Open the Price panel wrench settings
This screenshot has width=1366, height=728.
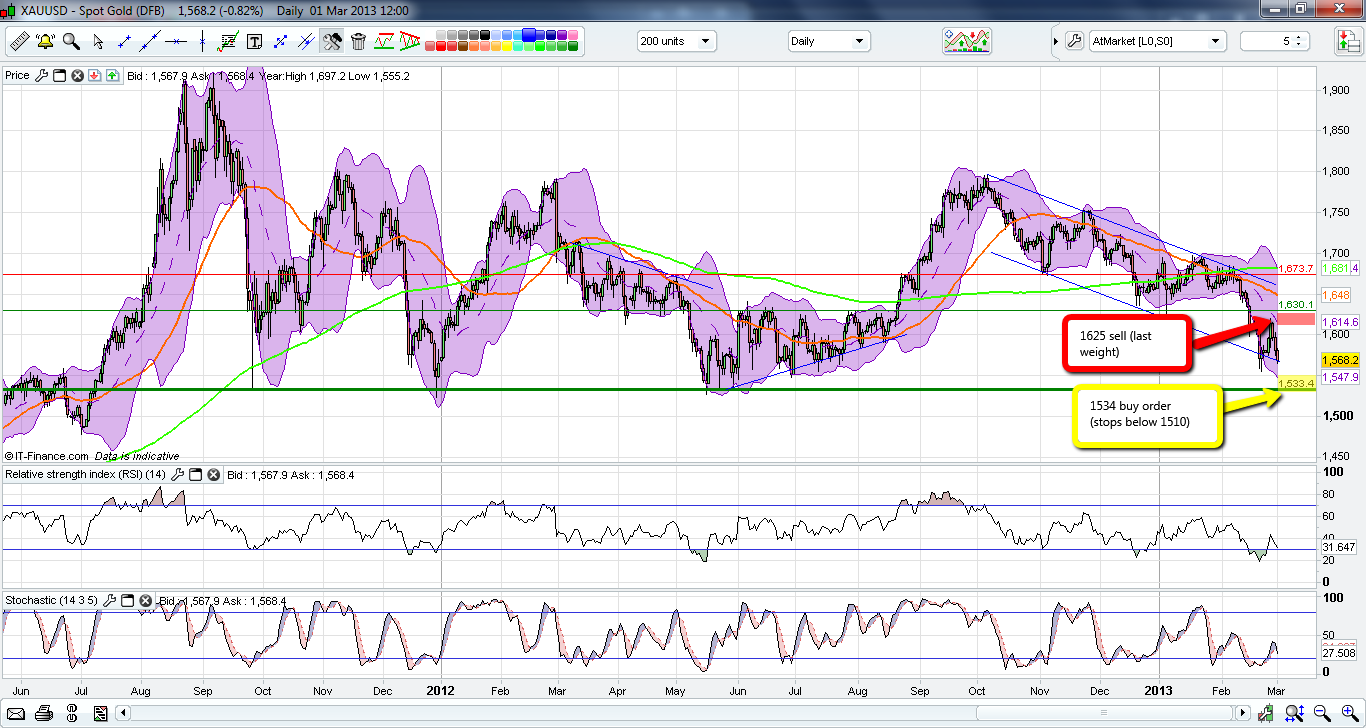tap(42, 75)
